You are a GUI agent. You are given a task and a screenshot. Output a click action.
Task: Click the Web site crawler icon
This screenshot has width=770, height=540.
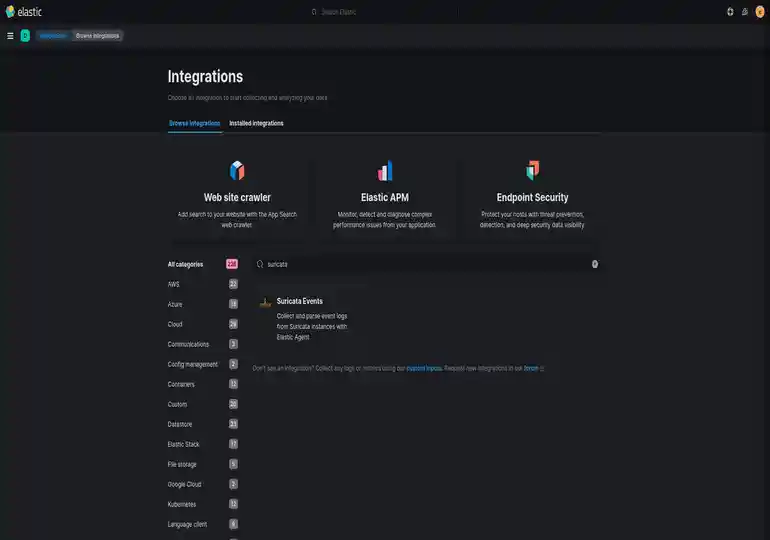tap(237, 170)
